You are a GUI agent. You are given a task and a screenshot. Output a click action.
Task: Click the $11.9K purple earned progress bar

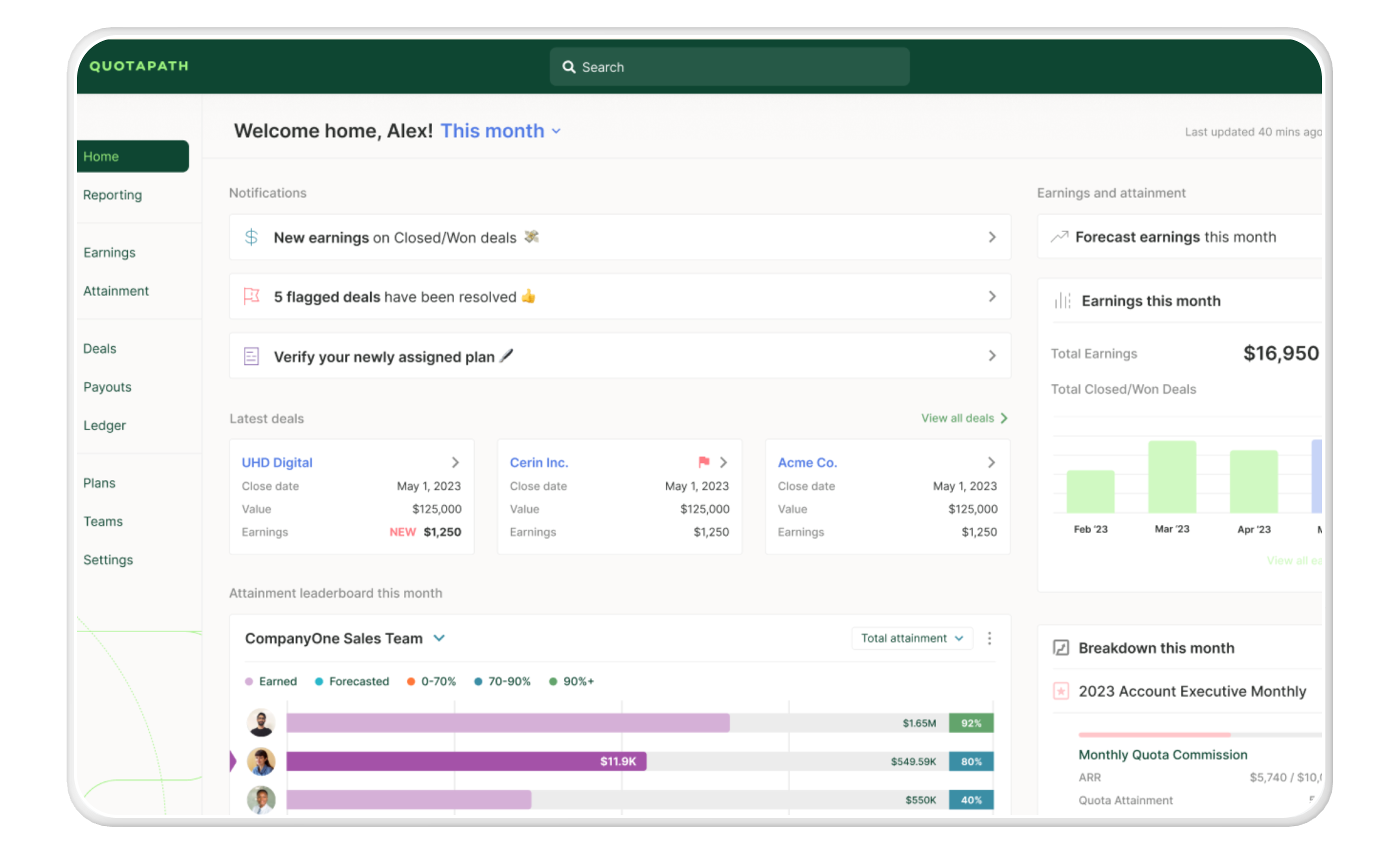coord(466,761)
